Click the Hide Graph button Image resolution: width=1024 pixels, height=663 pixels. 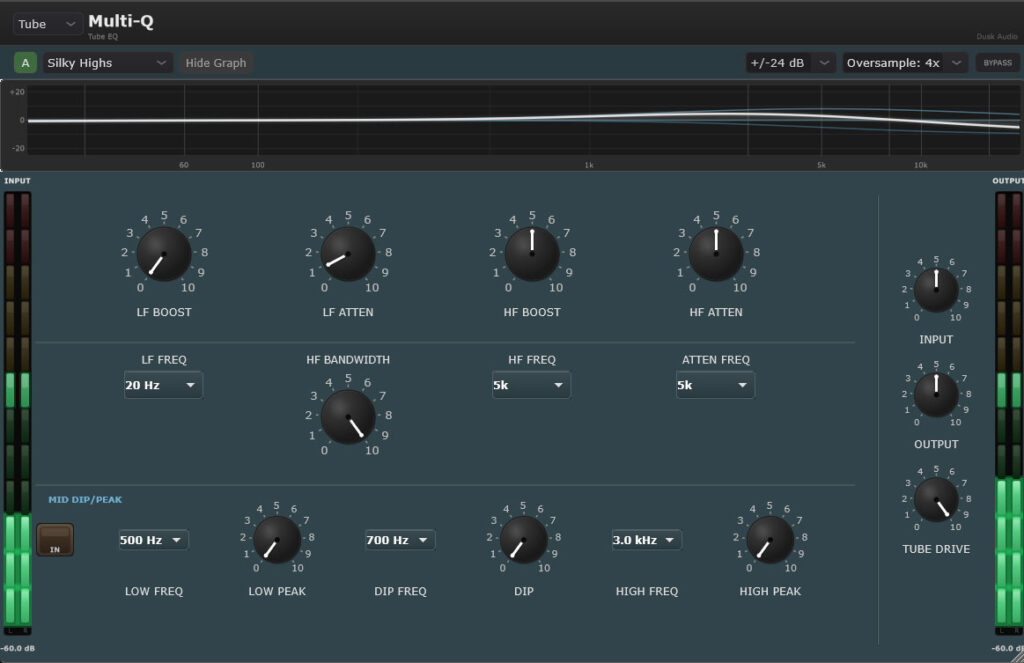point(216,63)
